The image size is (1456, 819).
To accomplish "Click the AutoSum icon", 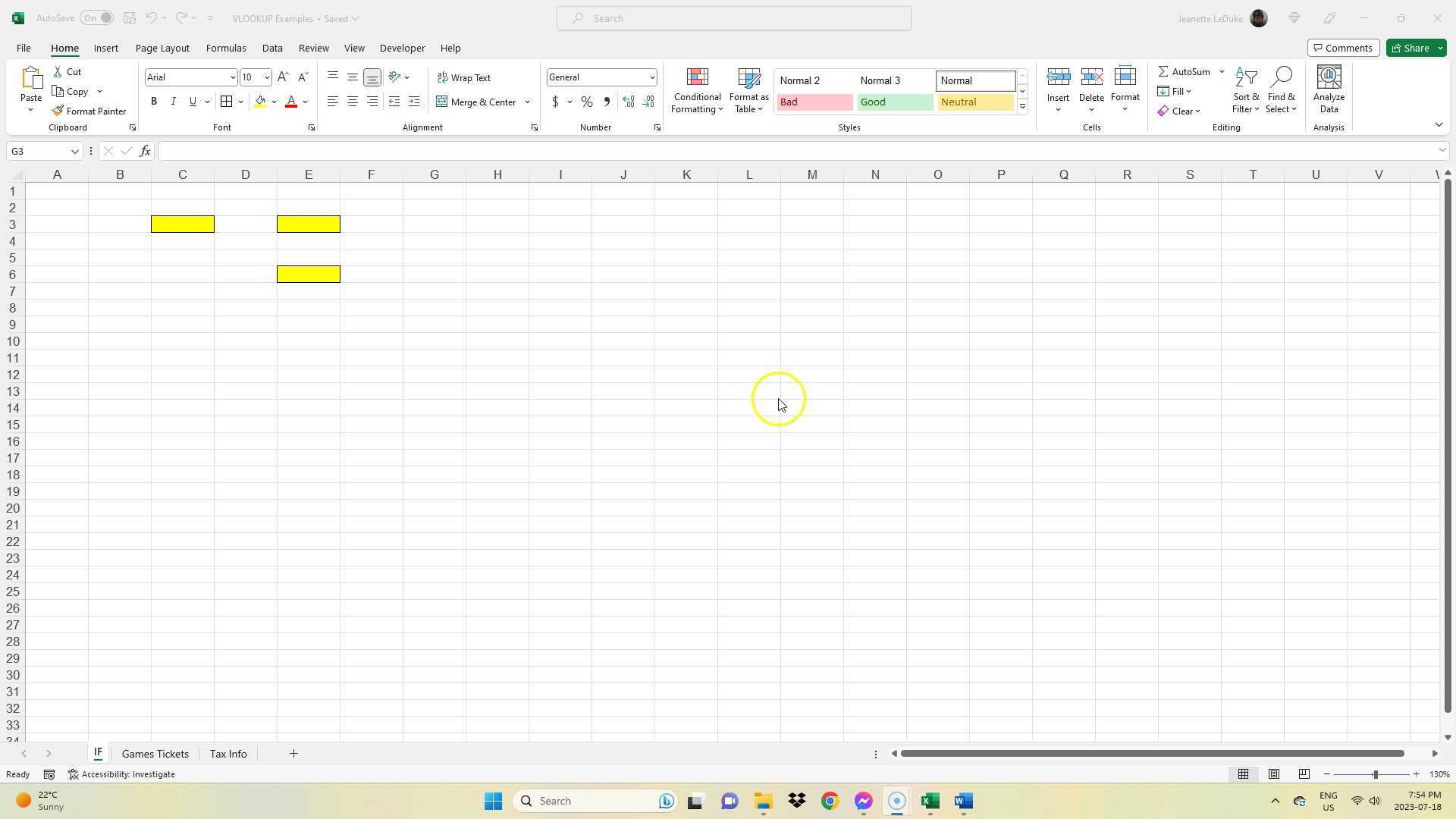I will (1164, 71).
